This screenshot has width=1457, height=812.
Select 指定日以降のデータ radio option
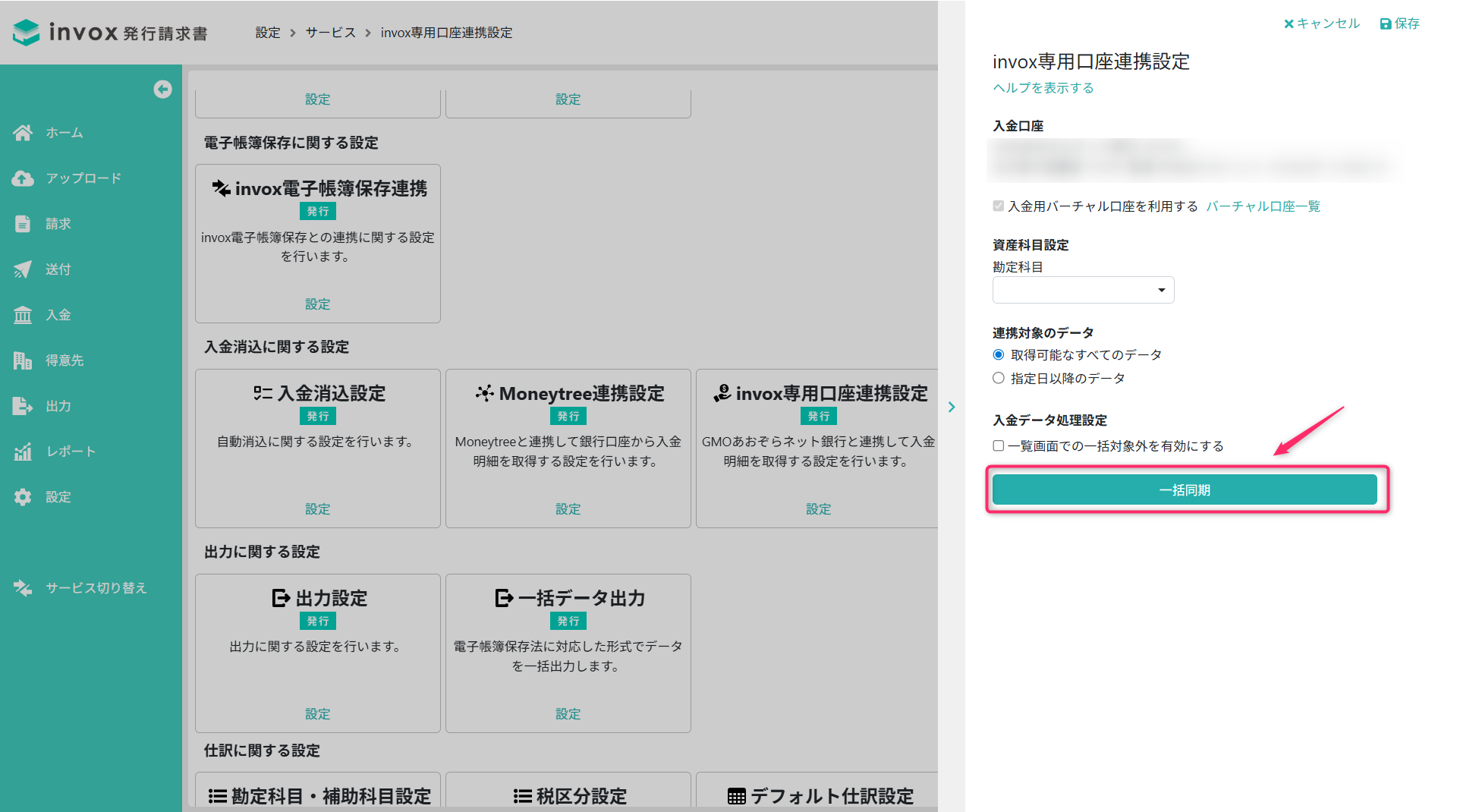(999, 378)
